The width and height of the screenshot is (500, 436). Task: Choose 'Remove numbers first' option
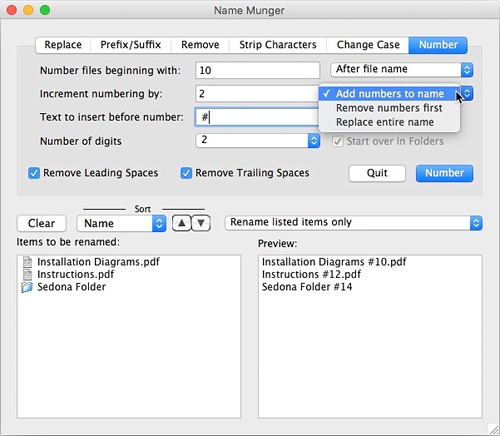390,108
